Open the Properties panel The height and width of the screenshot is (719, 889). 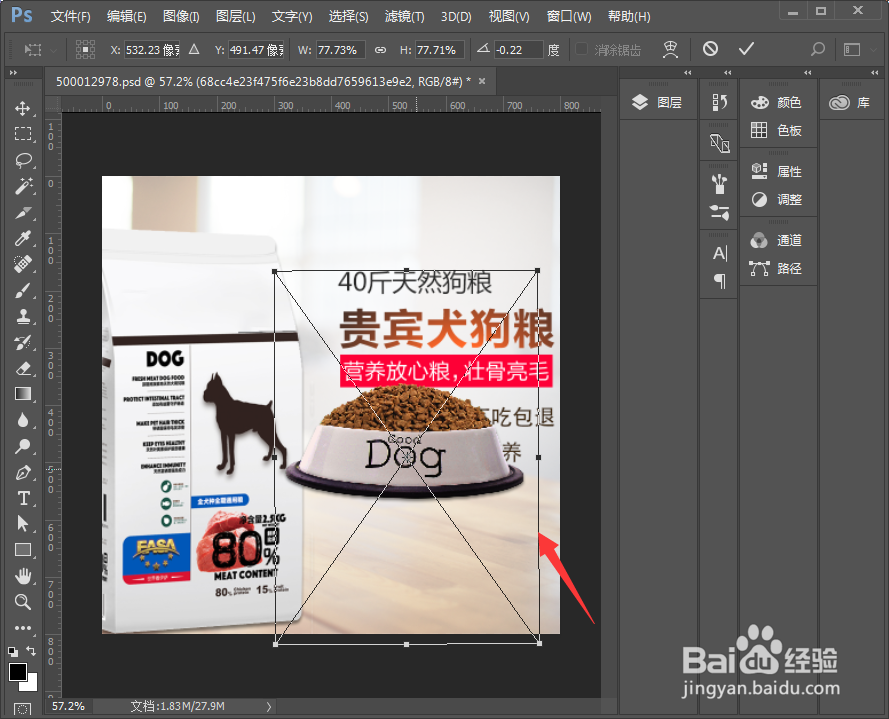click(777, 171)
